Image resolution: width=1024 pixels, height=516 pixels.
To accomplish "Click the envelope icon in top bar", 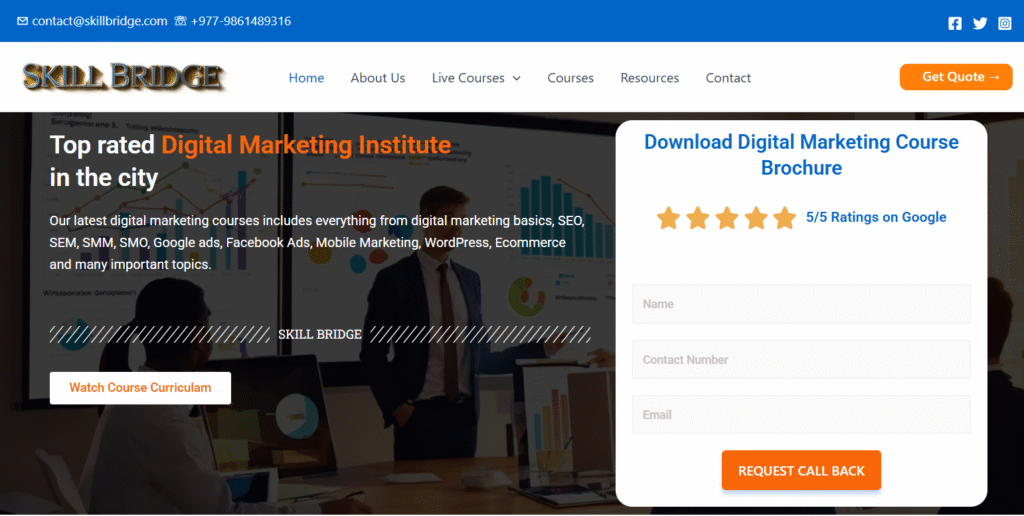I will coord(23,21).
